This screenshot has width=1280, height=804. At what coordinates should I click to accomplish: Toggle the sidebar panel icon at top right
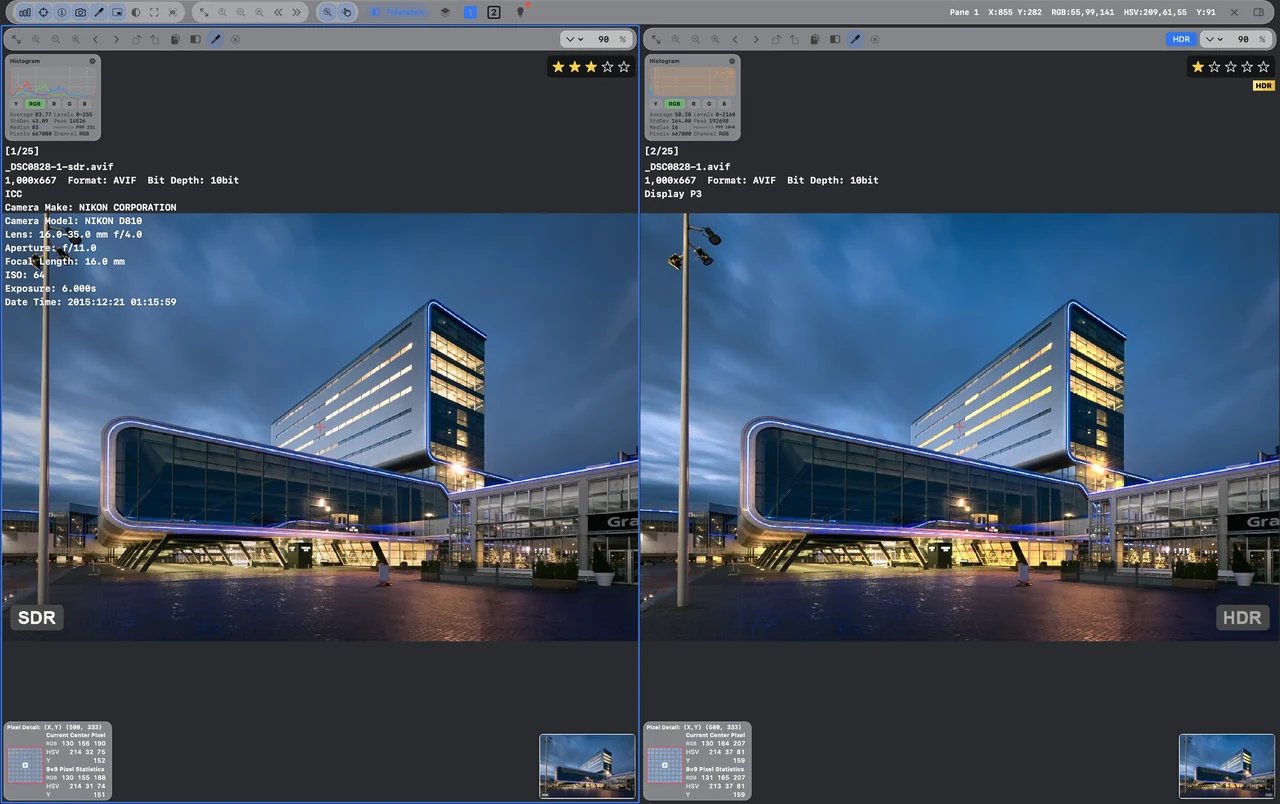point(1258,13)
